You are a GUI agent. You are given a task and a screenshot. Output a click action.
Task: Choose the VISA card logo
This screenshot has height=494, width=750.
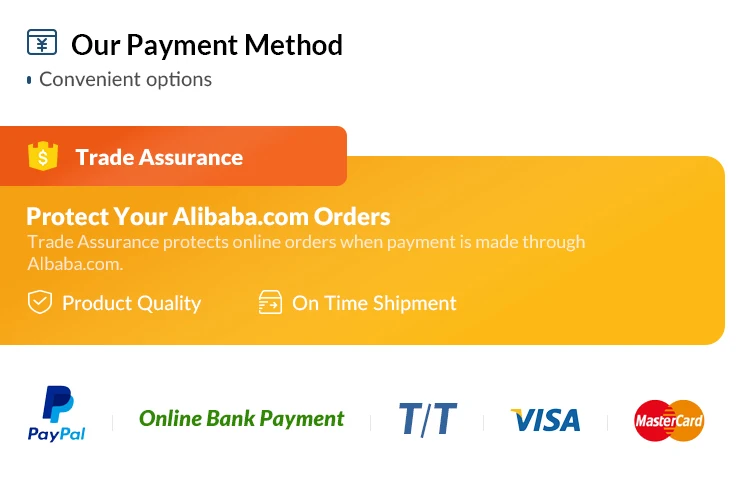(x=545, y=420)
